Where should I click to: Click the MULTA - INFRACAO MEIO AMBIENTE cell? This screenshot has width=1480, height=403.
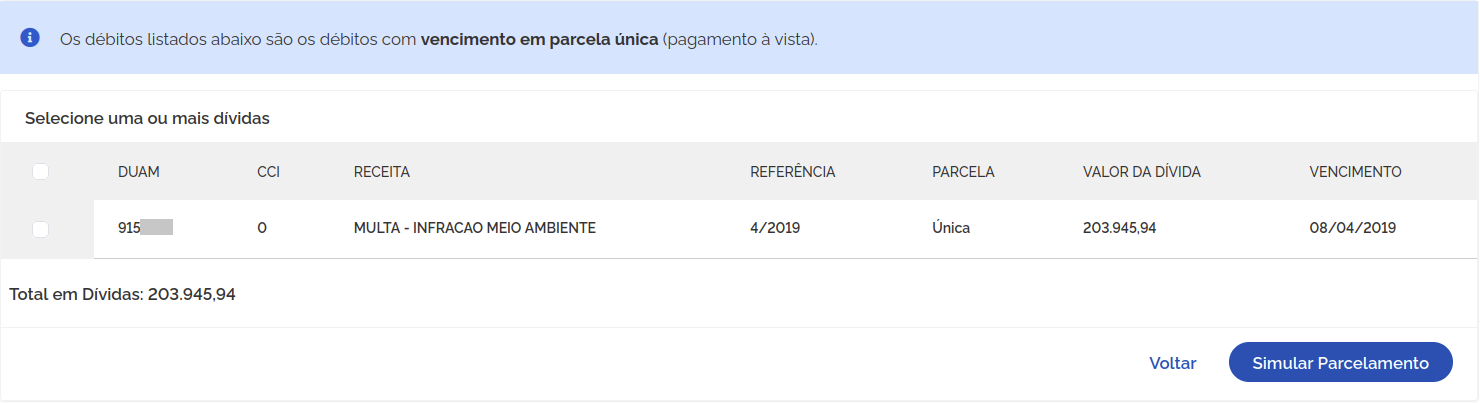[475, 228]
